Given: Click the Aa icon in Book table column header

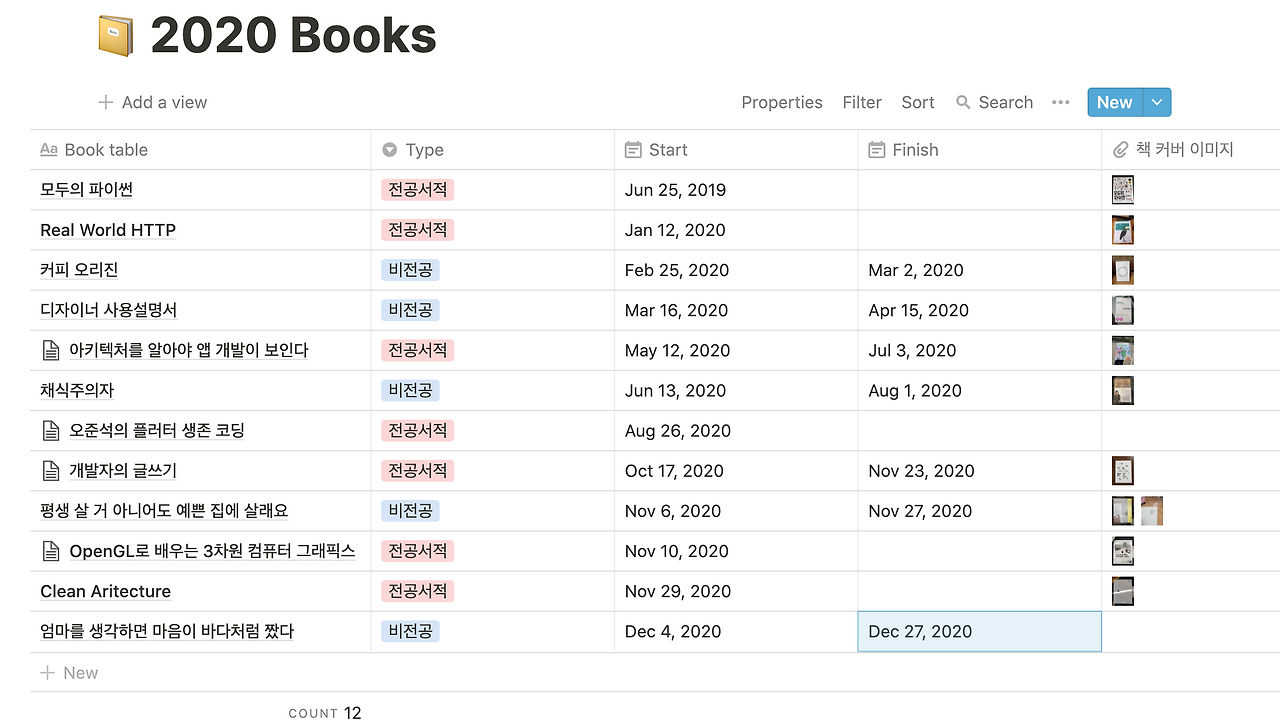Looking at the screenshot, I should pos(48,149).
